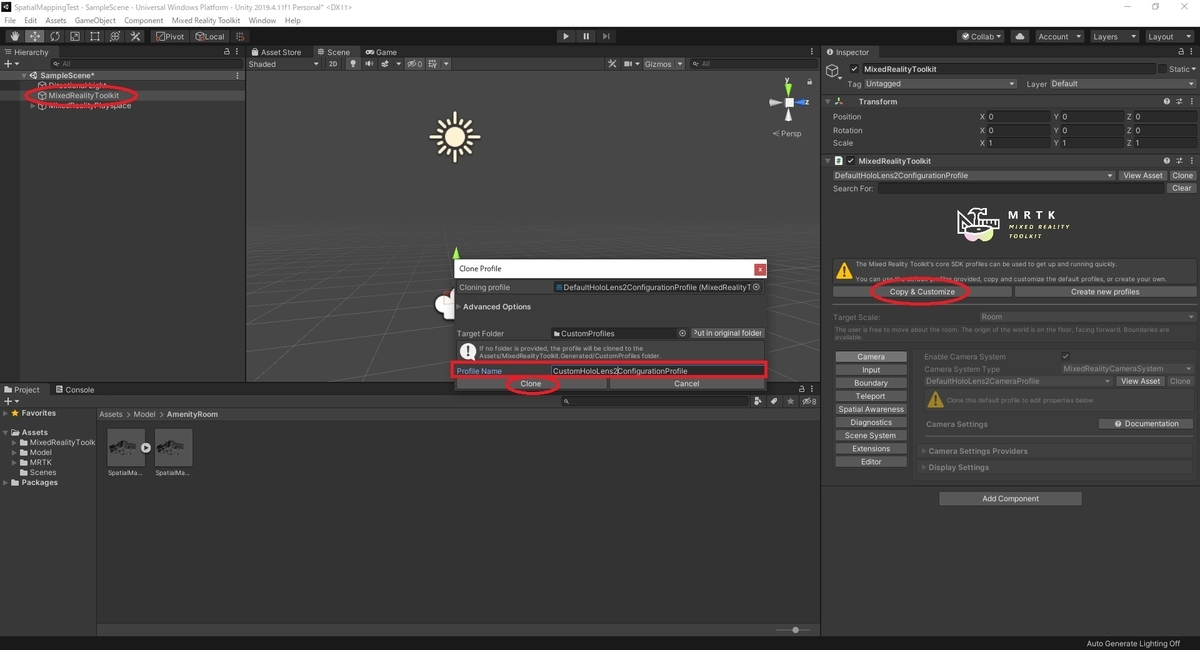Toggle scene lighting bulb icon
The image size is (1200, 650).
pyautogui.click(x=353, y=64)
